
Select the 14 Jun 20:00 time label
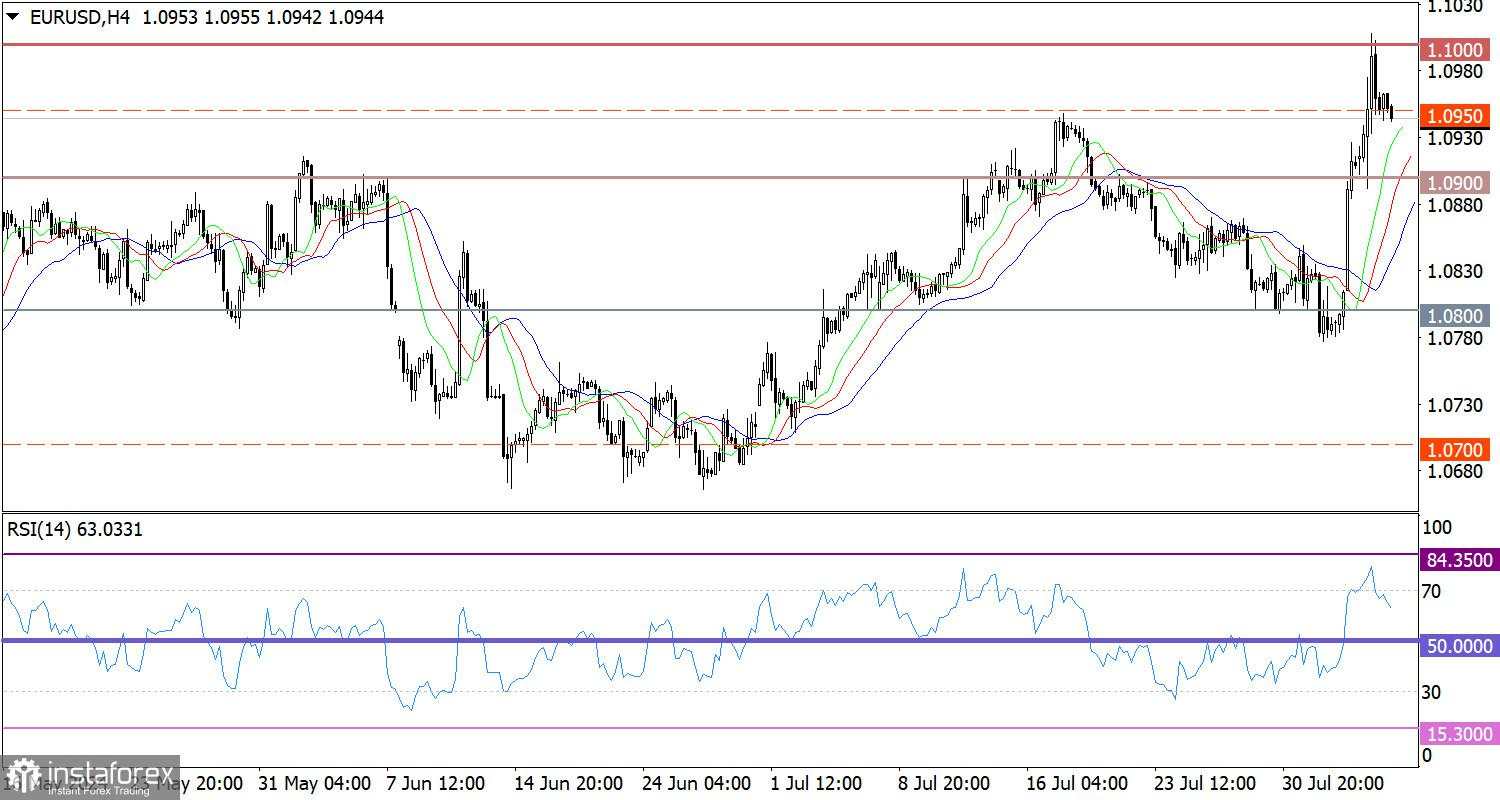(568, 782)
